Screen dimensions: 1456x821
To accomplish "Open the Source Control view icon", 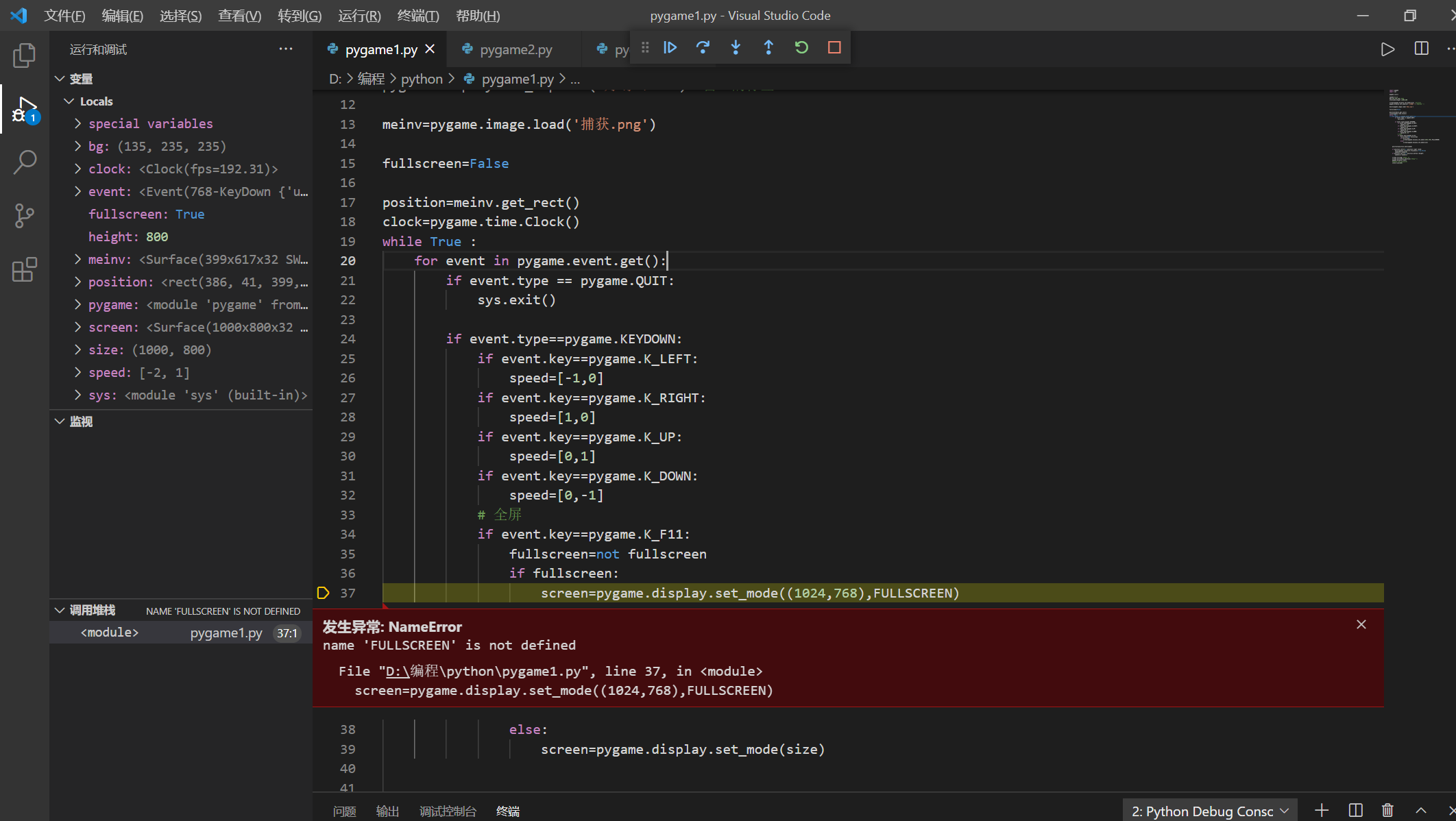I will [x=25, y=216].
